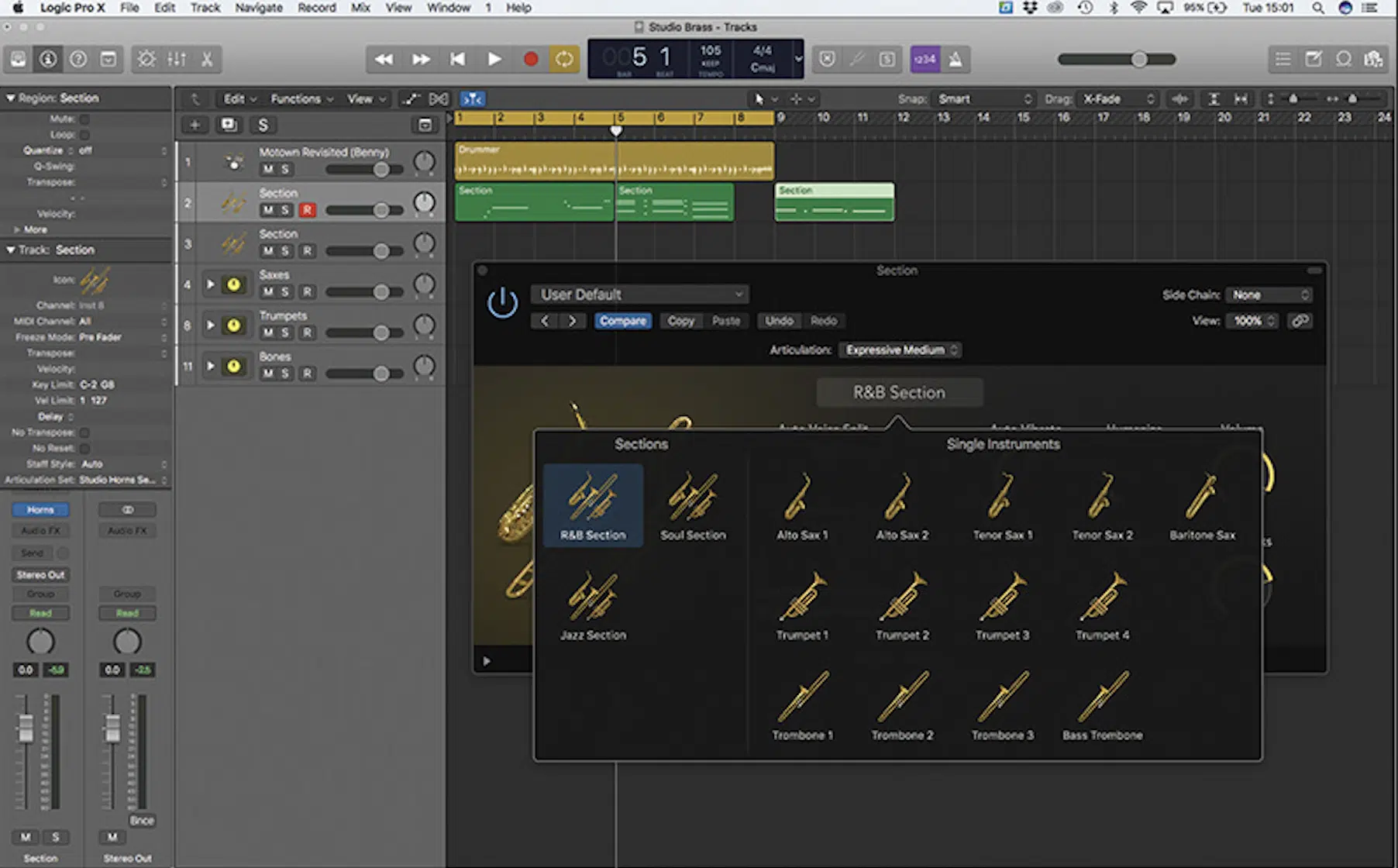The image size is (1398, 868).
Task: Select the Soul Section instrument icon
Action: pyautogui.click(x=693, y=505)
